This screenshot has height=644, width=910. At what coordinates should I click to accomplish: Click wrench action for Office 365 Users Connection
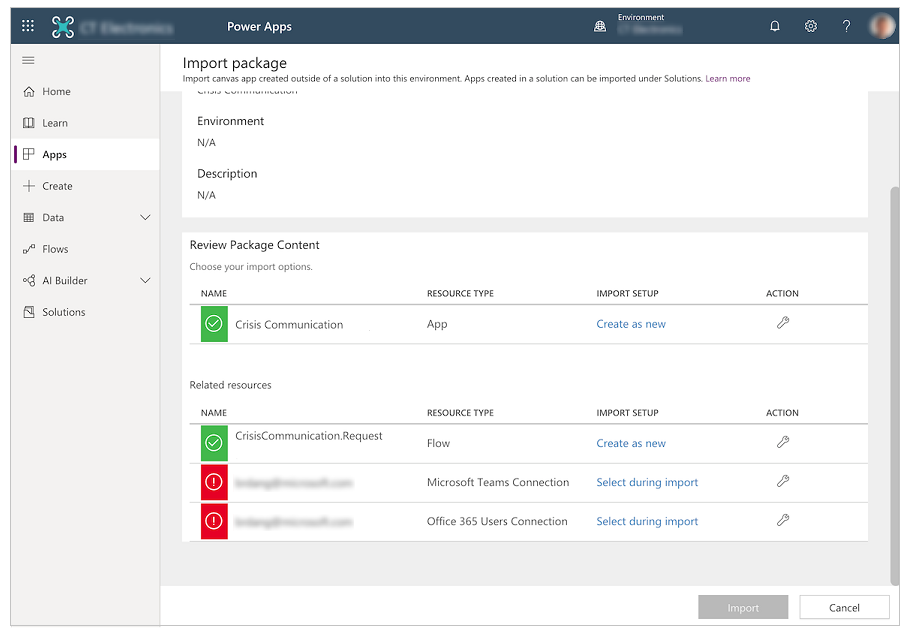(x=783, y=520)
